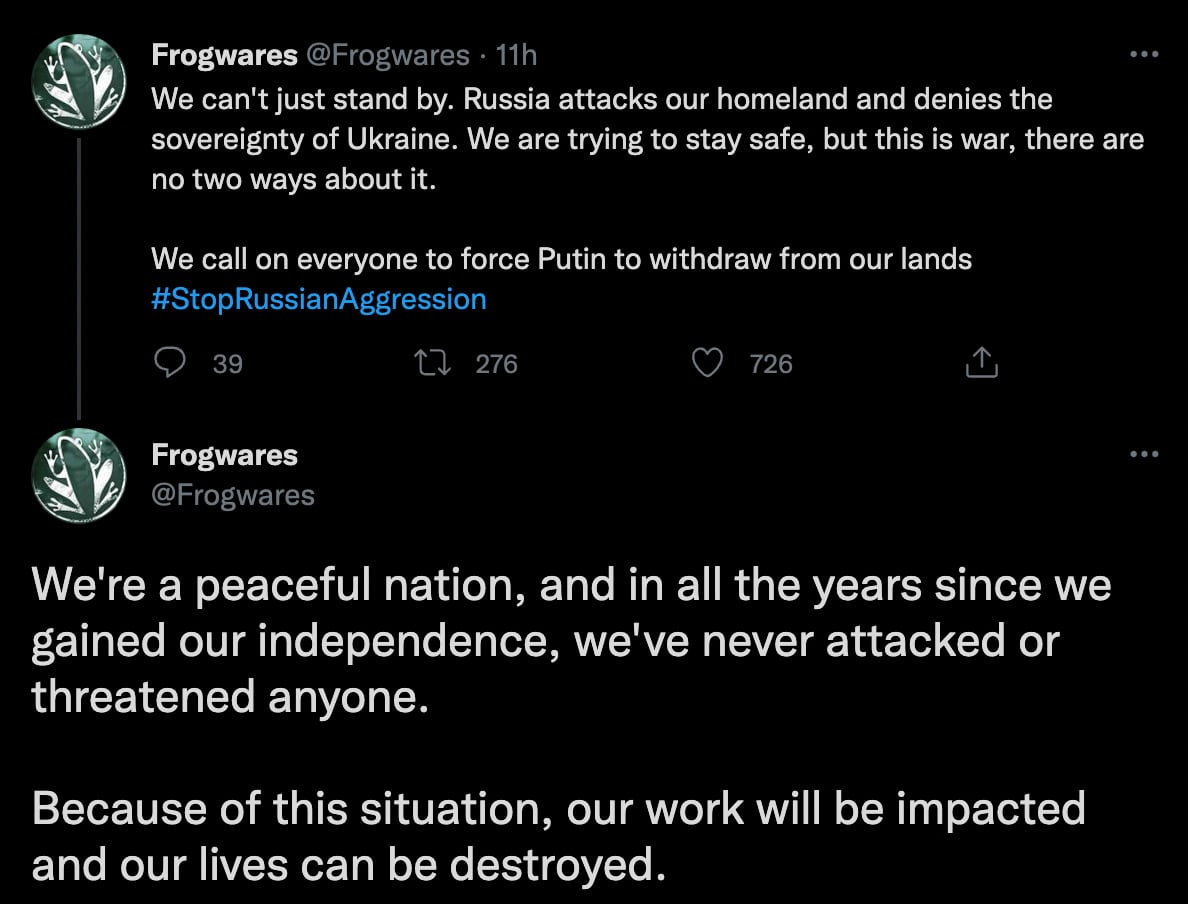
Task: Click the @Frogwares handle under the lower name
Action: tap(233, 495)
